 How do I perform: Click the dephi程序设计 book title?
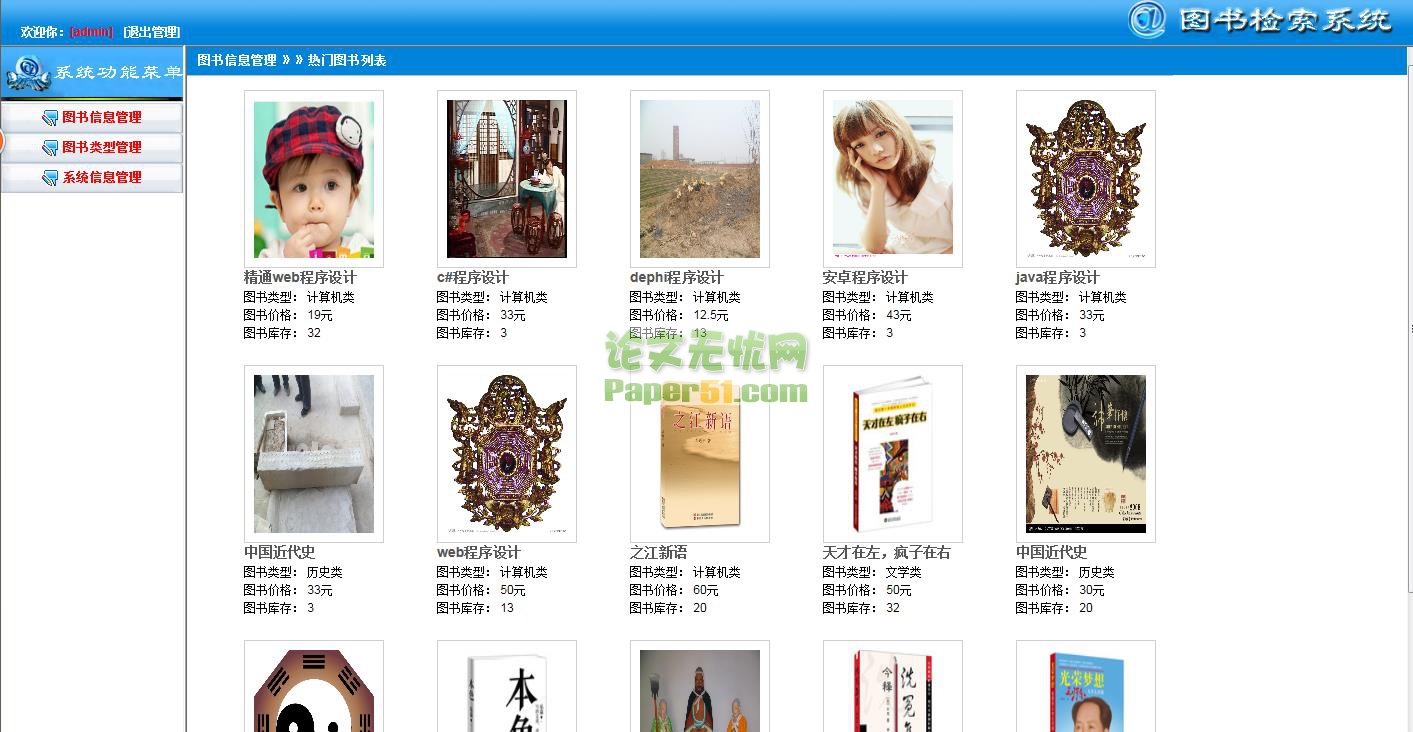pos(677,277)
